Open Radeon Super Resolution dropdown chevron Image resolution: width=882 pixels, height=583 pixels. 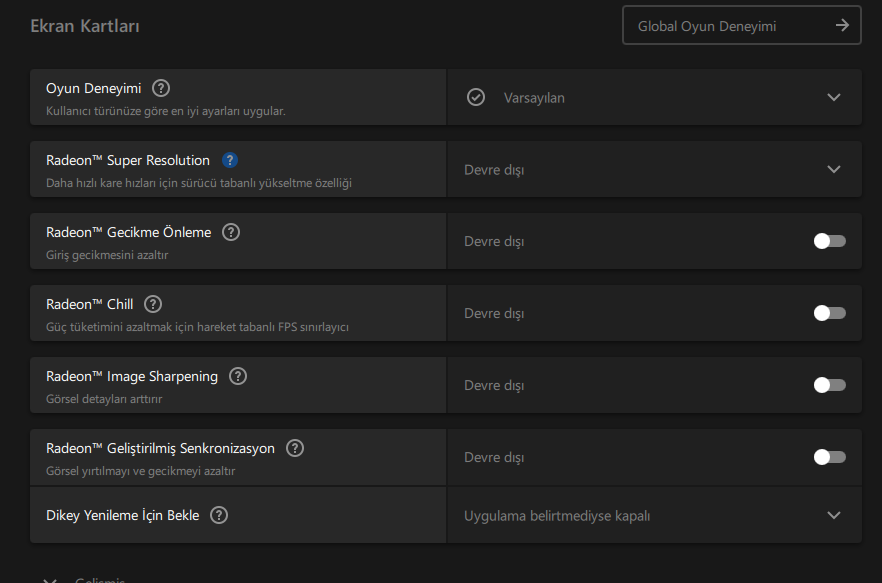point(834,169)
